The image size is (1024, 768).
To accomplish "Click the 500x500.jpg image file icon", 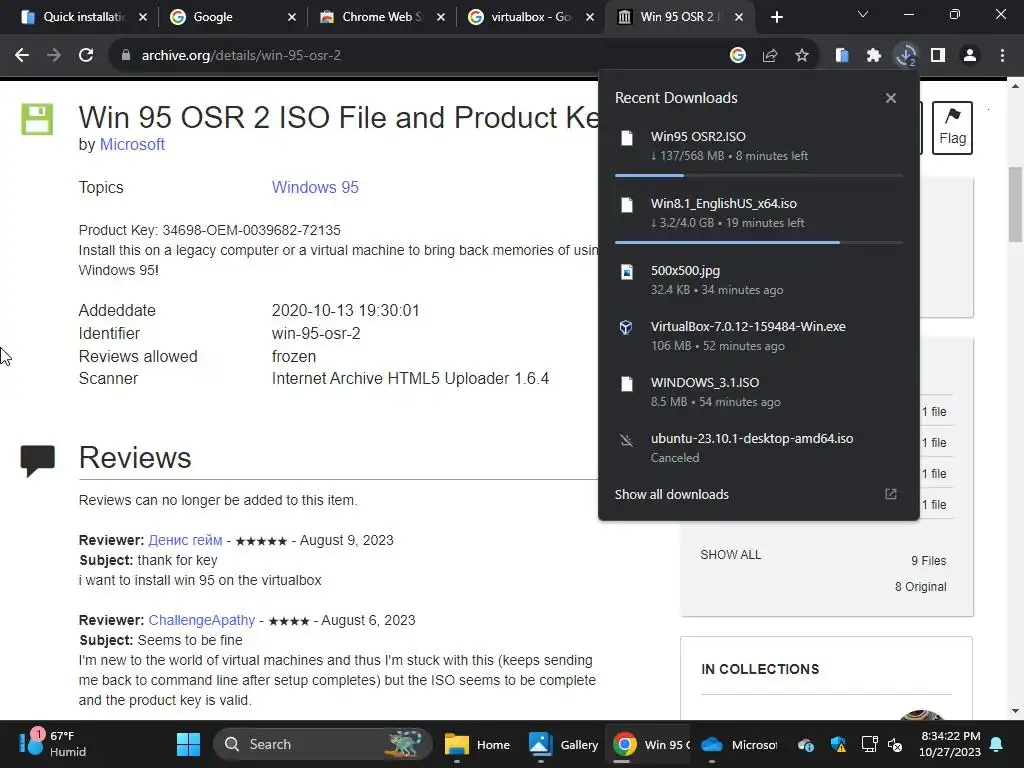I will pos(627,272).
